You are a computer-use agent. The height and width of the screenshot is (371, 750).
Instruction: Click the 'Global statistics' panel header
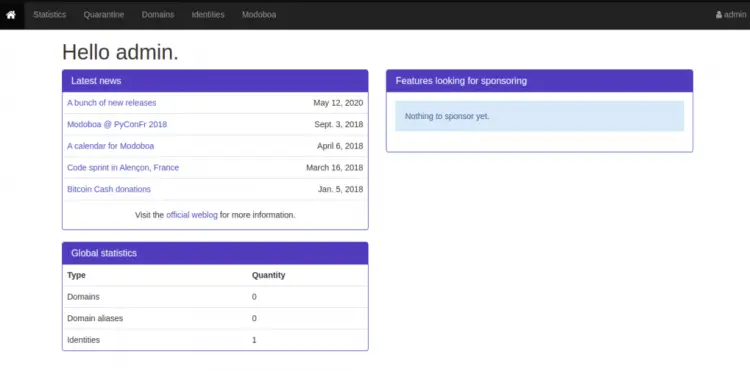[x=215, y=253]
